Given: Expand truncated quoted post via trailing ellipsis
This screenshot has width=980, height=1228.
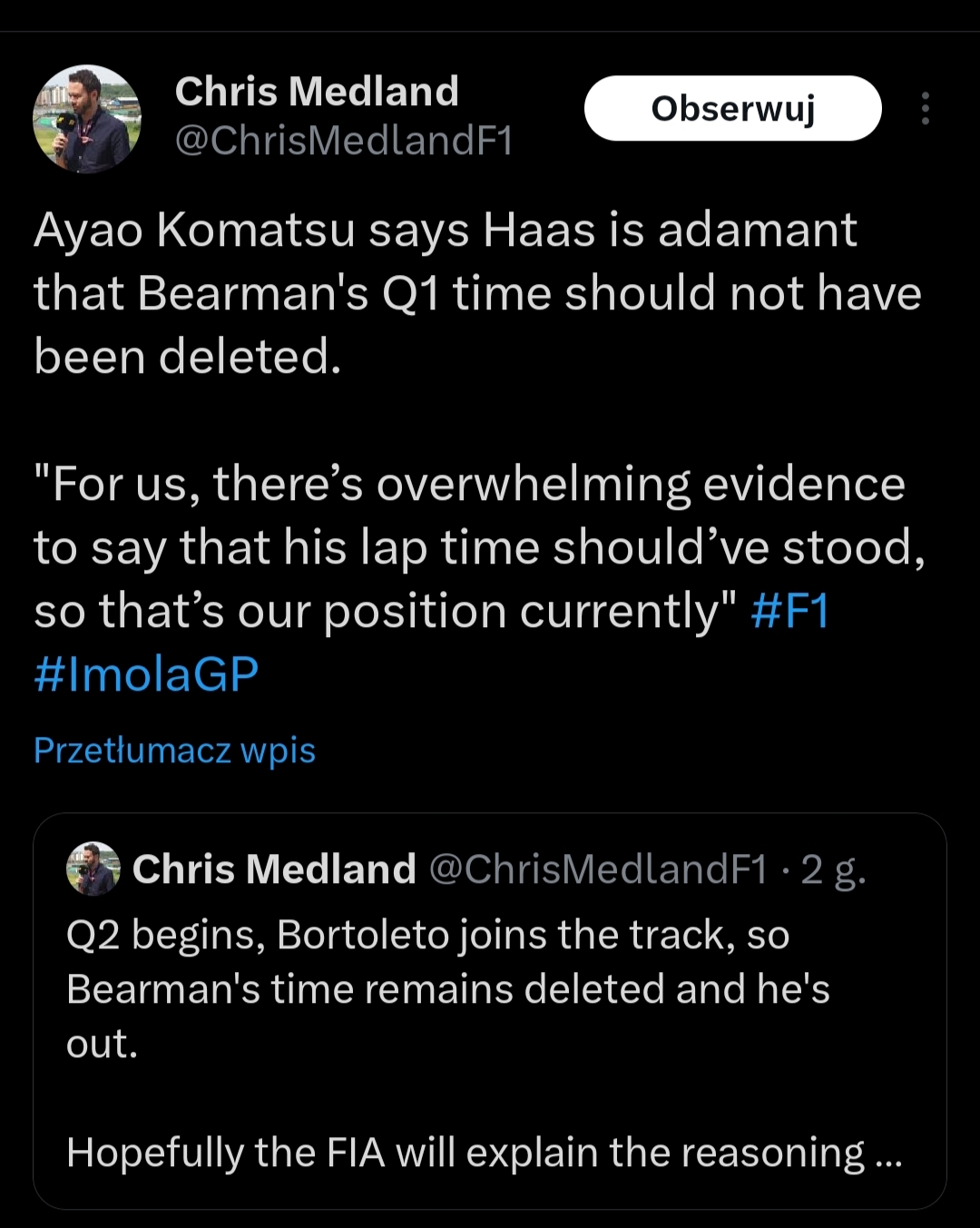Looking at the screenshot, I should coord(887,1154).
